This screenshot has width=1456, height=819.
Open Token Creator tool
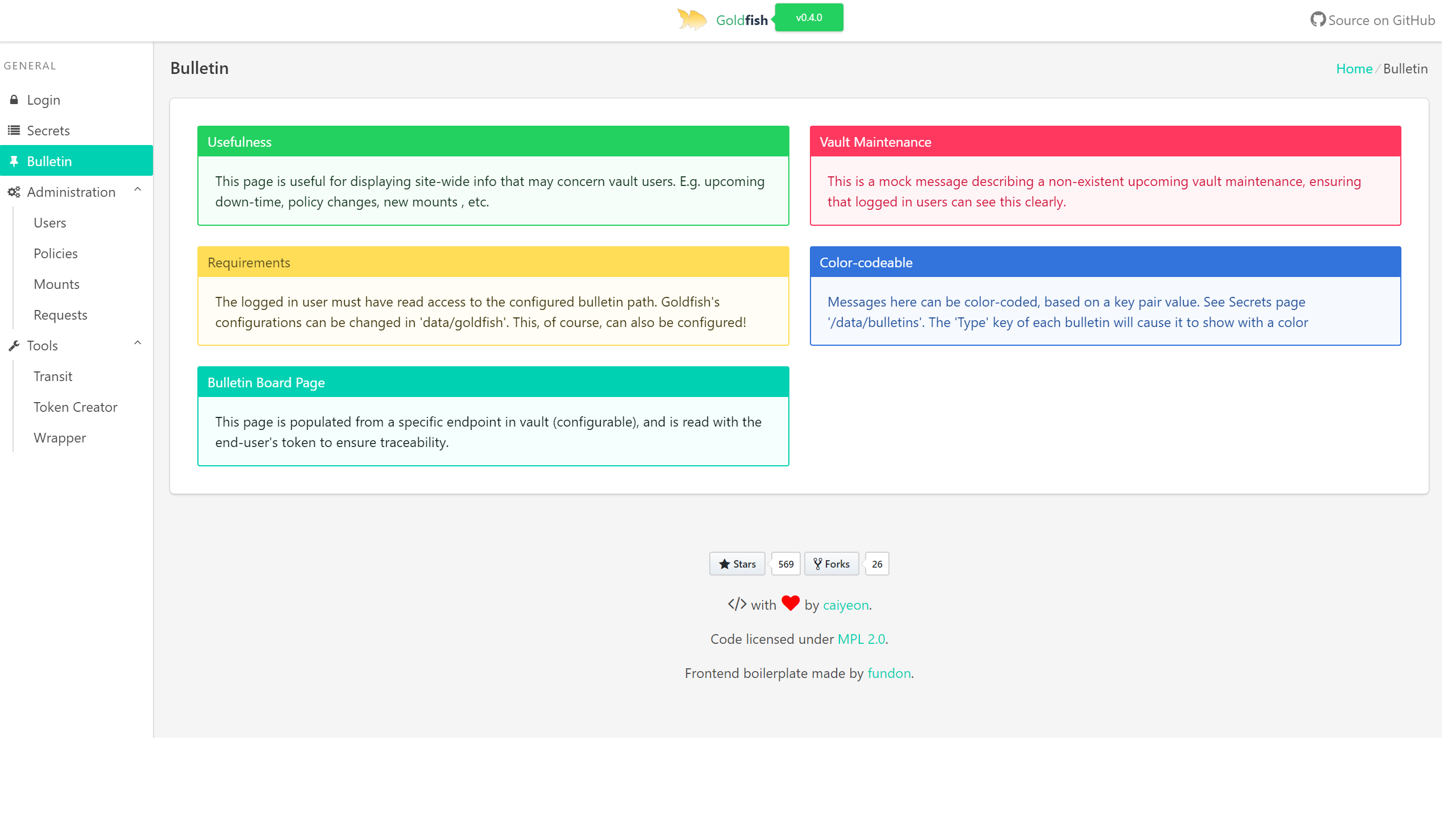(75, 407)
